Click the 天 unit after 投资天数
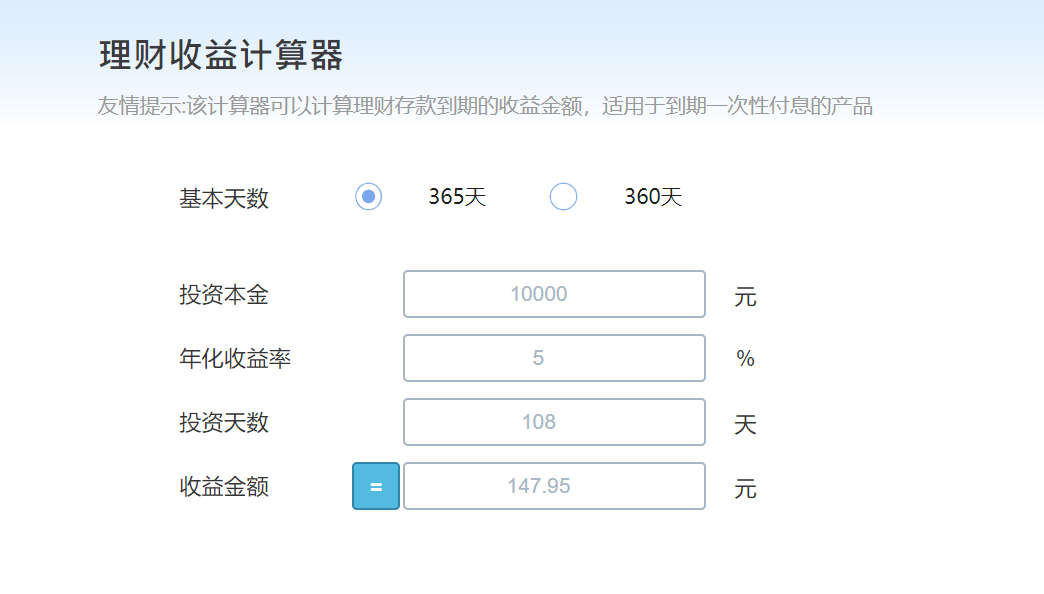The image size is (1044, 594). (x=745, y=424)
